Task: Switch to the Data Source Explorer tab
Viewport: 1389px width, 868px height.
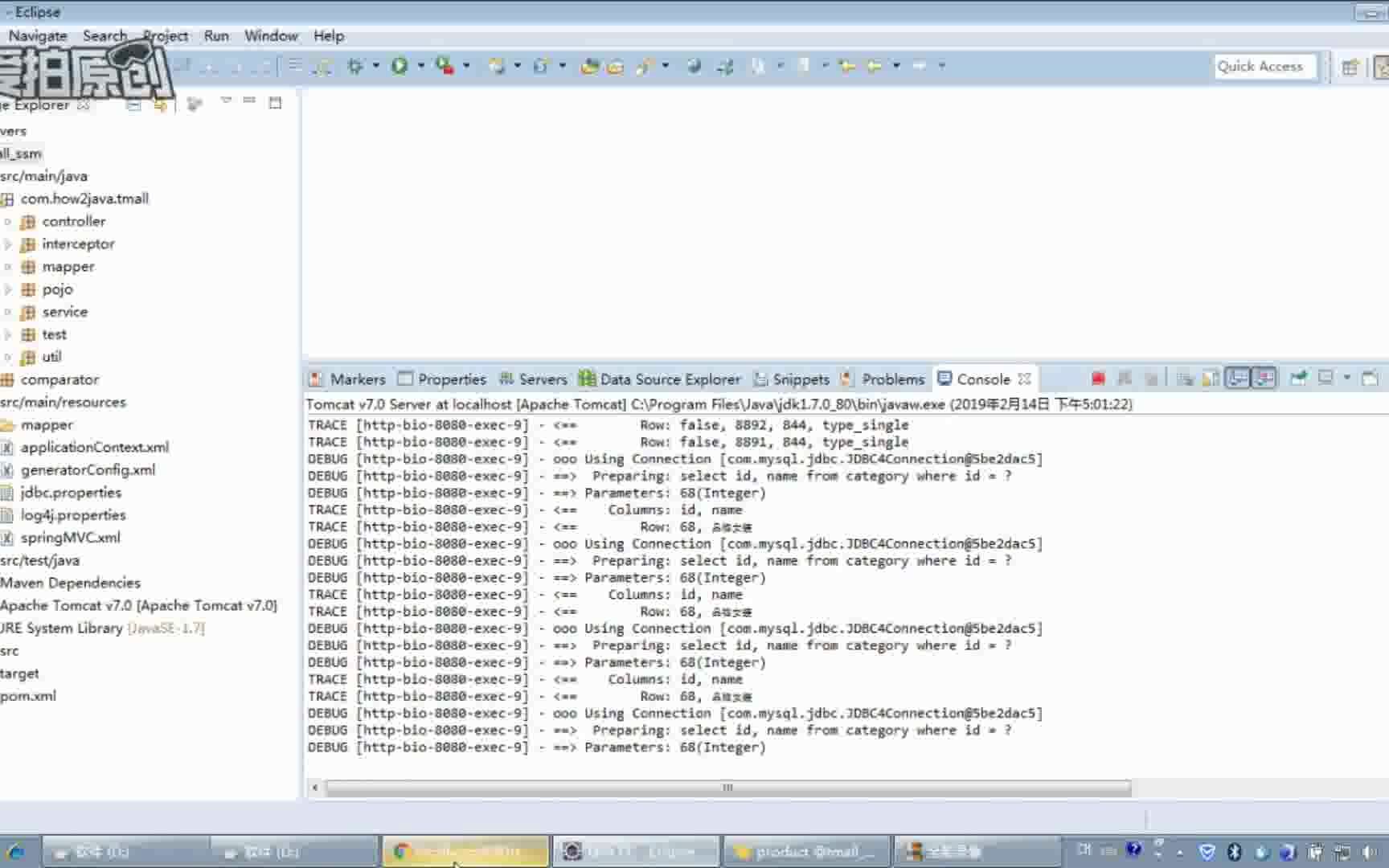Action: pyautogui.click(x=660, y=379)
